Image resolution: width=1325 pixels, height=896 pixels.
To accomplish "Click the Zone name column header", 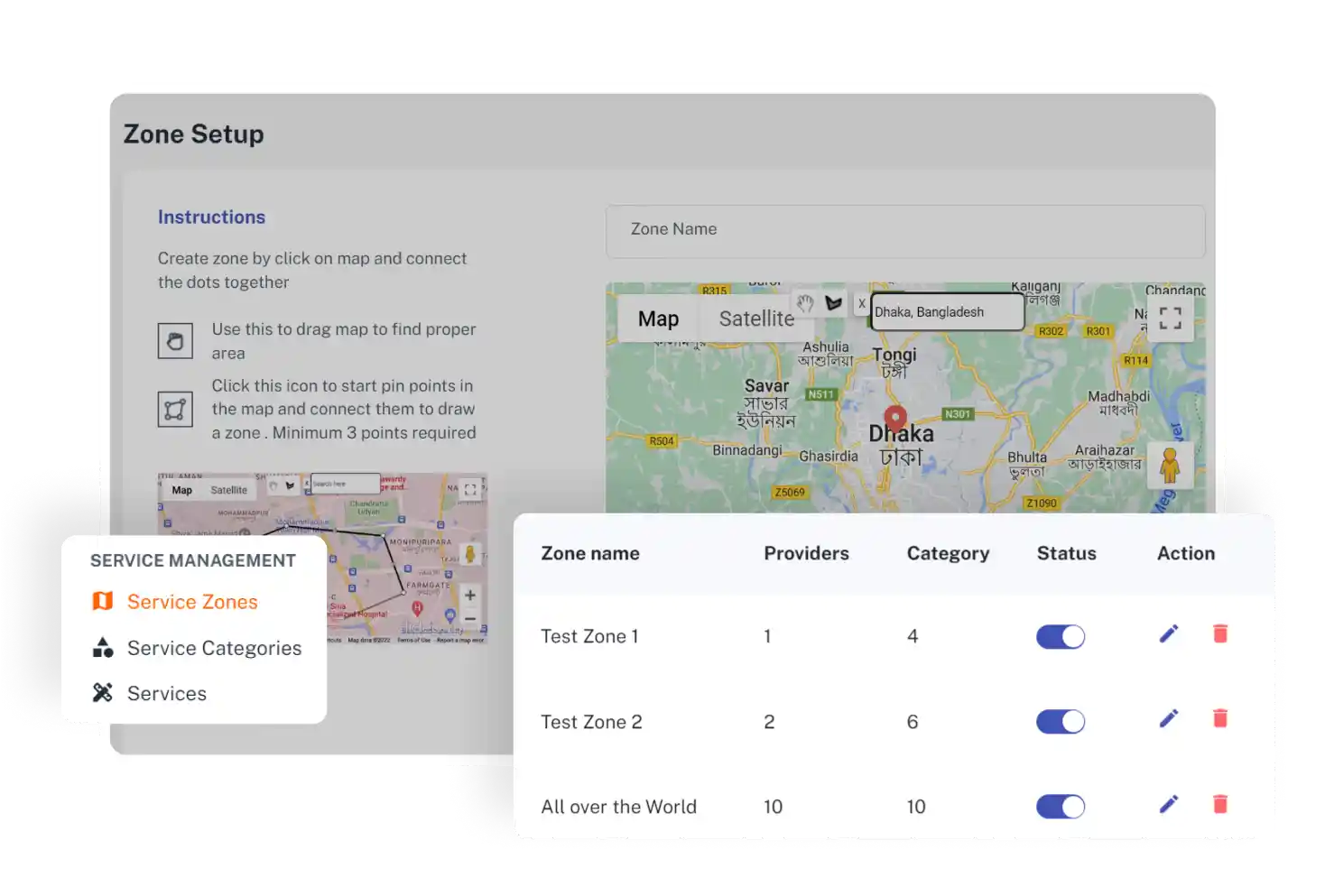I will pos(590,553).
